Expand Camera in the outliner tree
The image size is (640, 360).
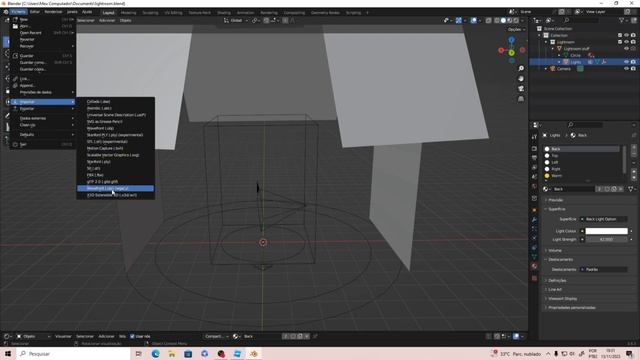pos(546,69)
